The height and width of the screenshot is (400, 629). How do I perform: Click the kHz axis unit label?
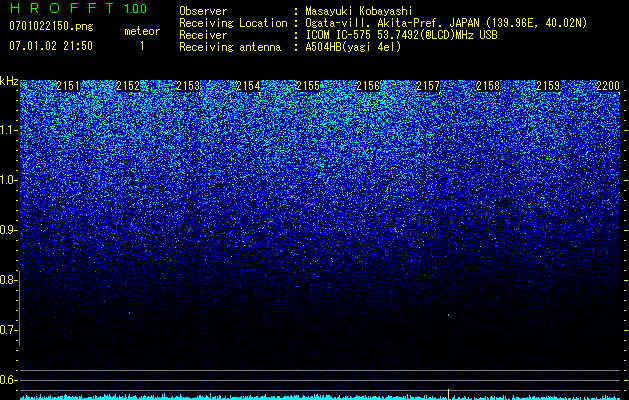(x=9, y=81)
